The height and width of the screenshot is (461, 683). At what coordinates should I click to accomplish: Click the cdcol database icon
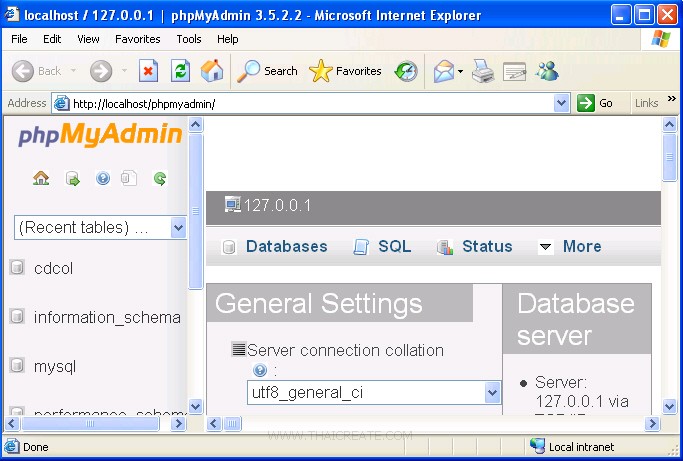17,267
